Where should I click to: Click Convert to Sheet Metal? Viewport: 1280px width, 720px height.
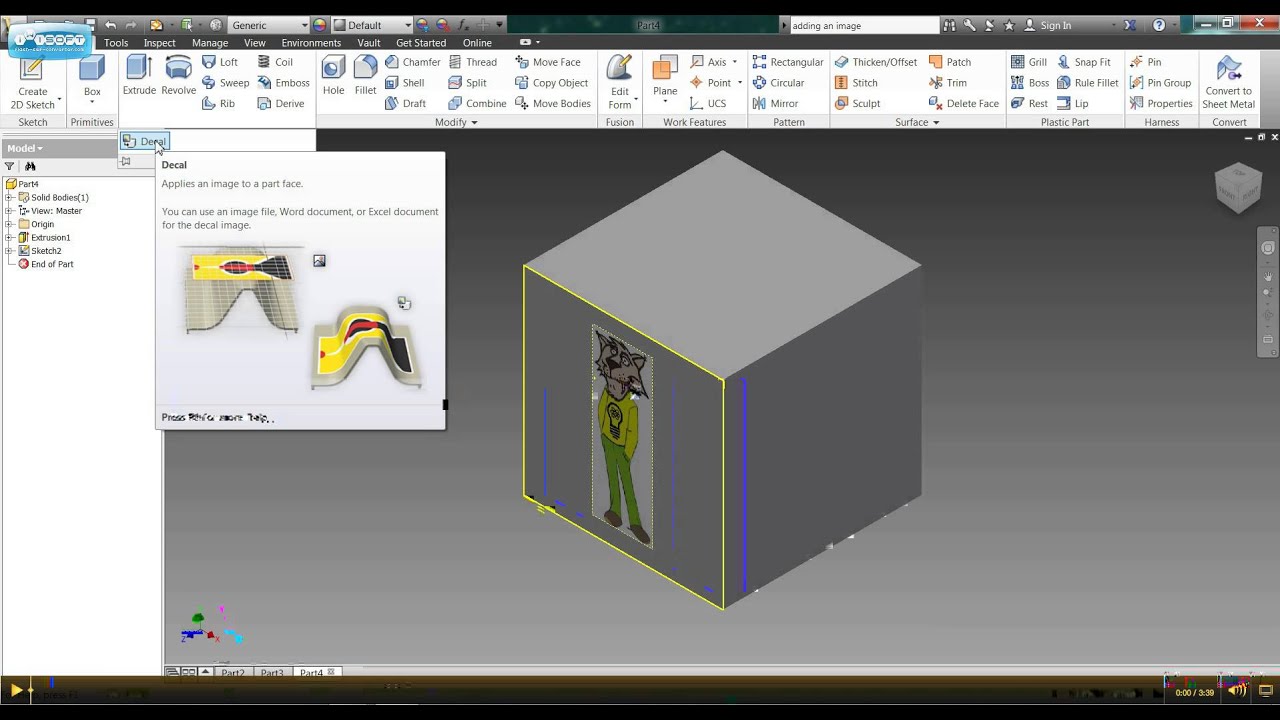pos(1228,82)
